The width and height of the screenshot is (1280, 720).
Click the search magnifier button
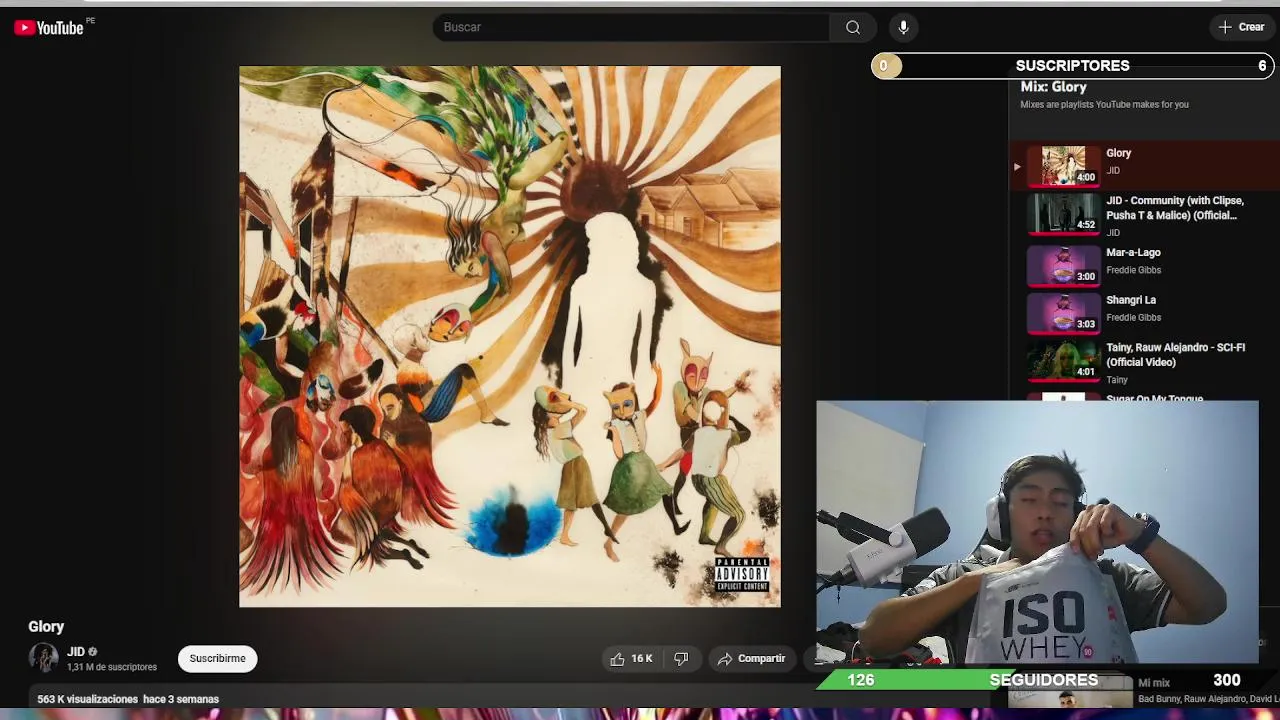point(853,27)
